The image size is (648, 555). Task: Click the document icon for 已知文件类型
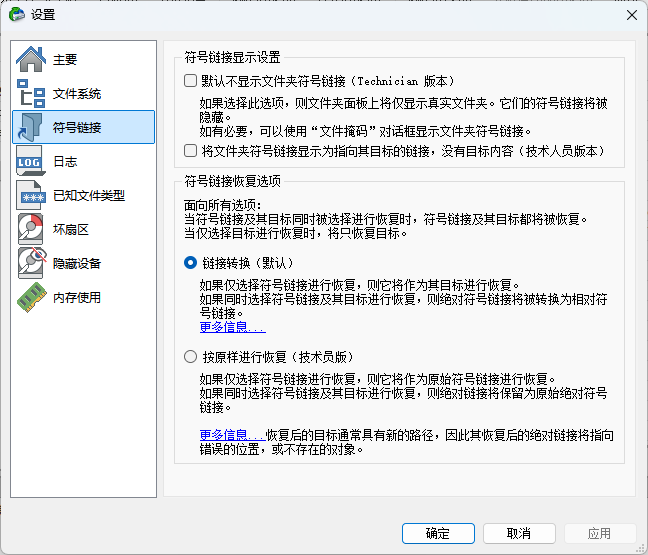pyautogui.click(x=31, y=195)
